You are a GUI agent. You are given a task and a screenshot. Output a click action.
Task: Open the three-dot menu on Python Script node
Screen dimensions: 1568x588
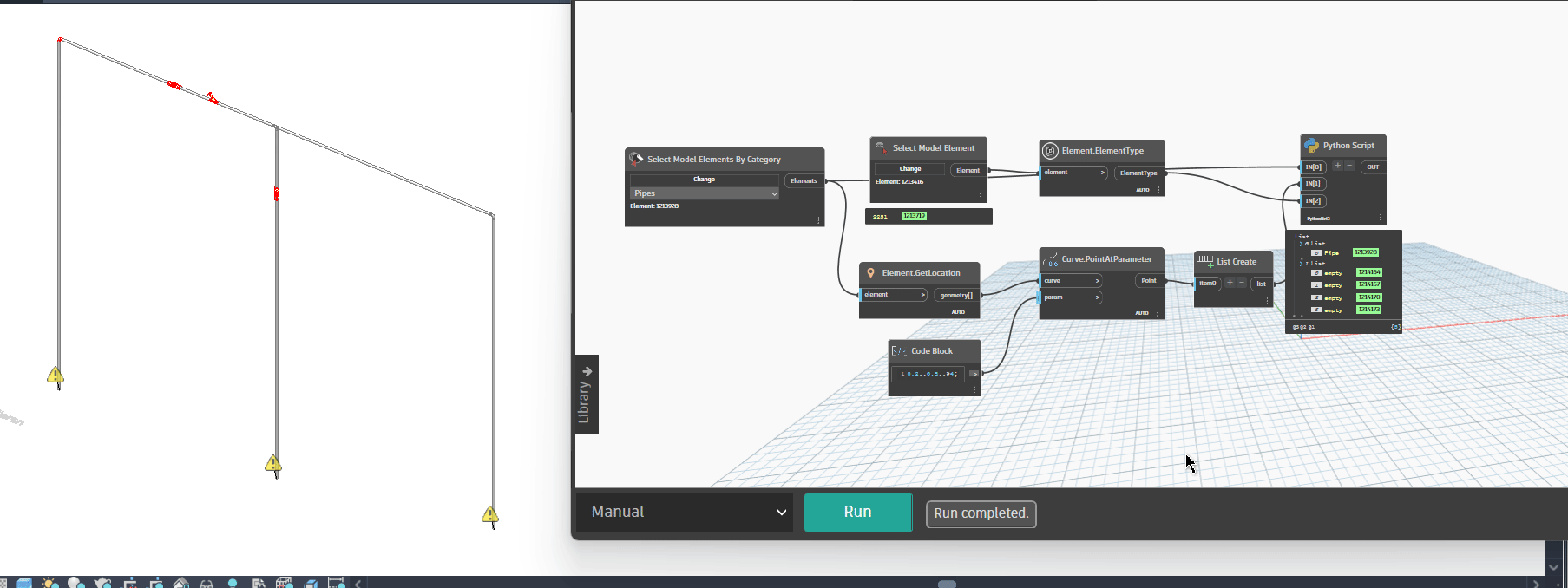(x=1380, y=218)
